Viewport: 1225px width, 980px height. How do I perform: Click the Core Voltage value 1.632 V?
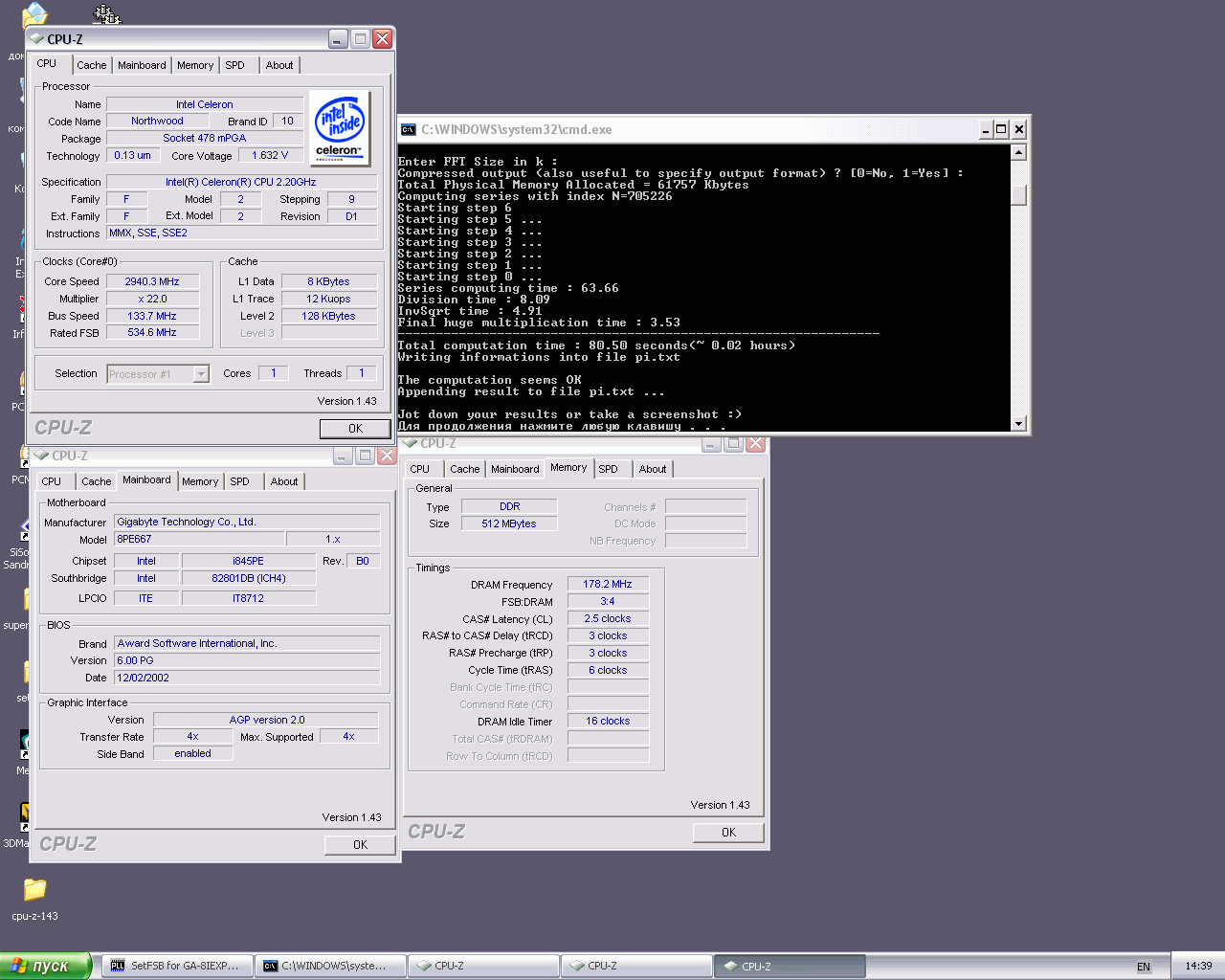click(x=270, y=155)
